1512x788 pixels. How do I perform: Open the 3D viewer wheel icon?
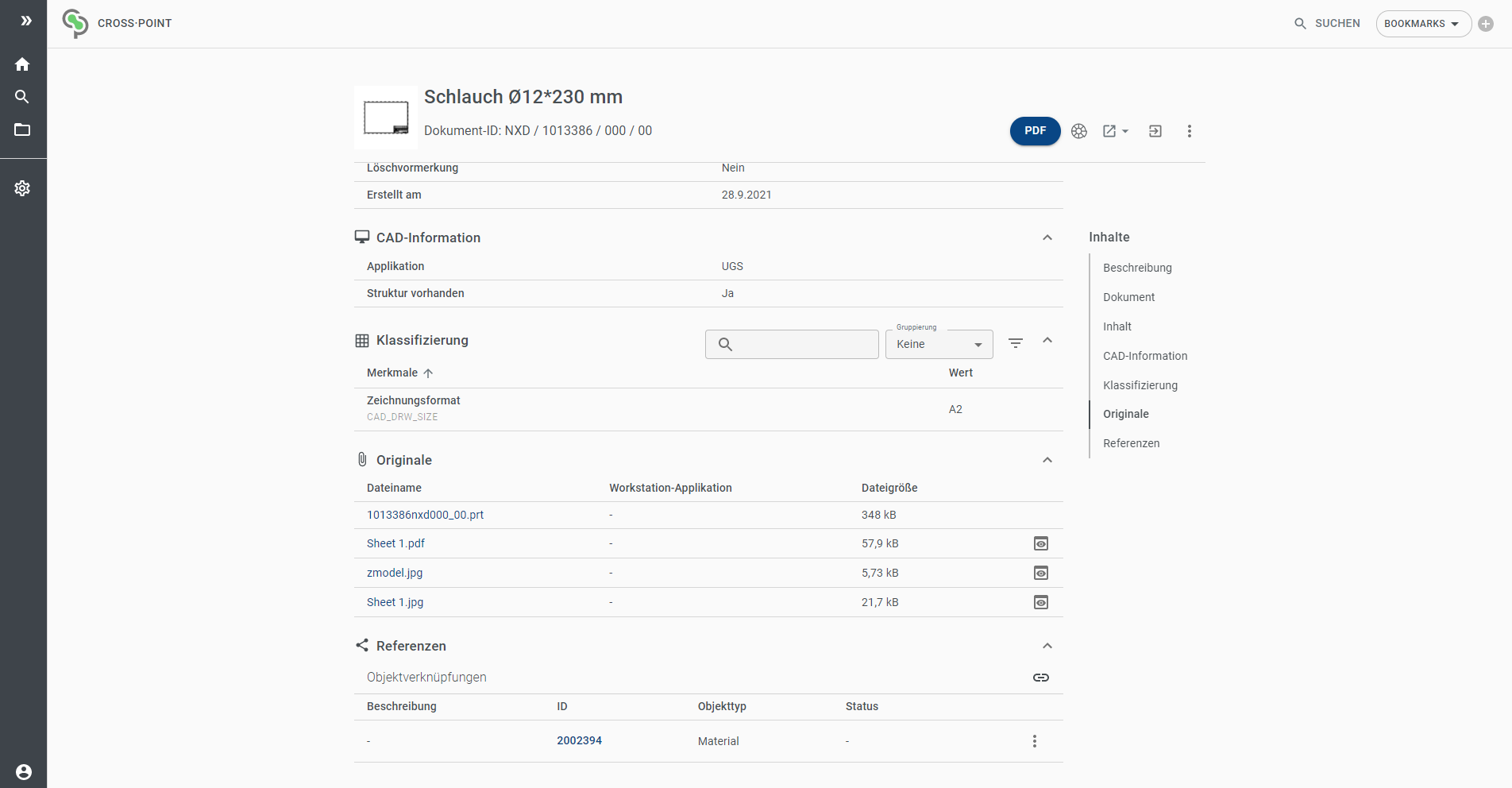point(1079,131)
